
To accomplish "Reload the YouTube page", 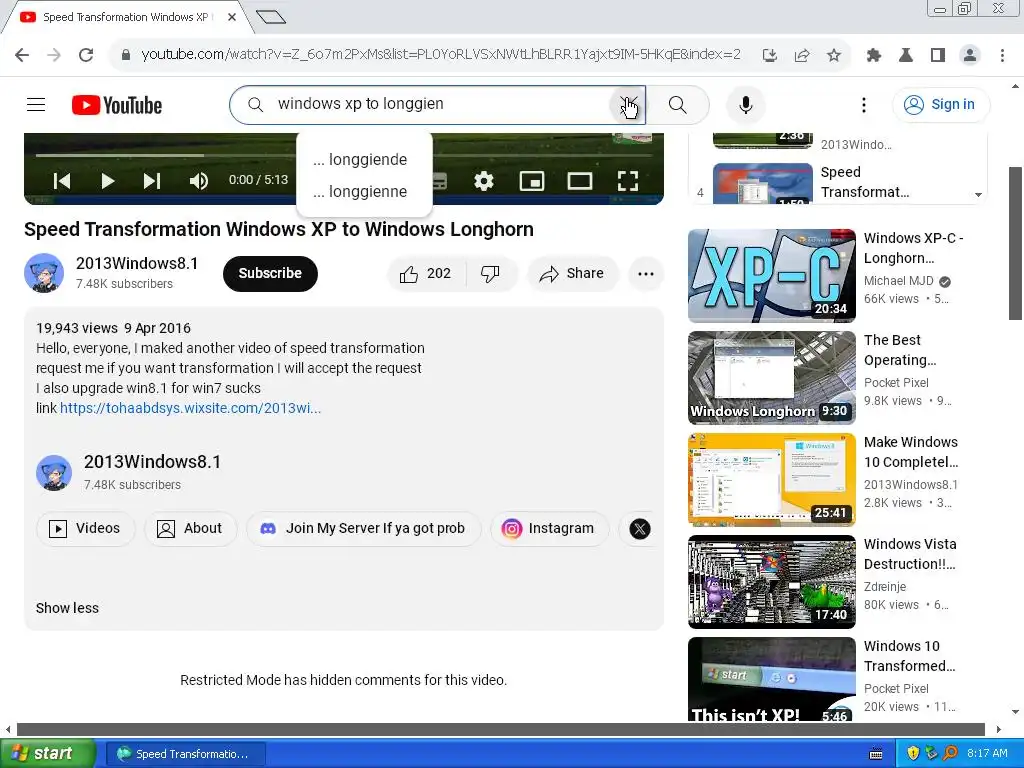I will (x=86, y=55).
